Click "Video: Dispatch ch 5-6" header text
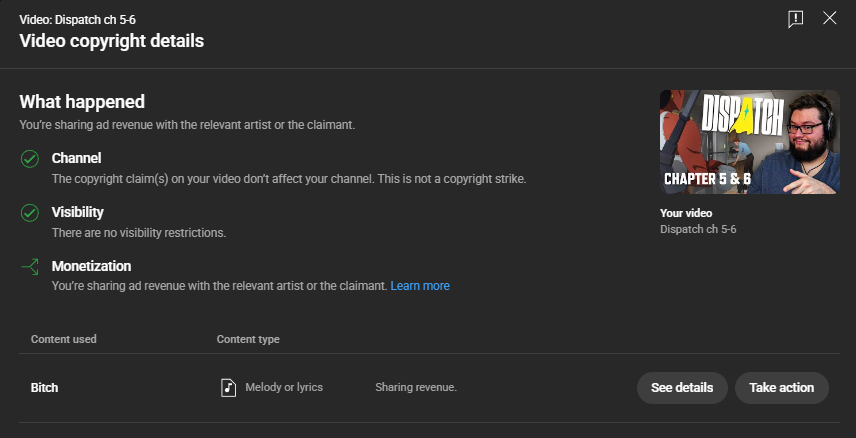Image resolution: width=856 pixels, height=438 pixels. click(78, 20)
